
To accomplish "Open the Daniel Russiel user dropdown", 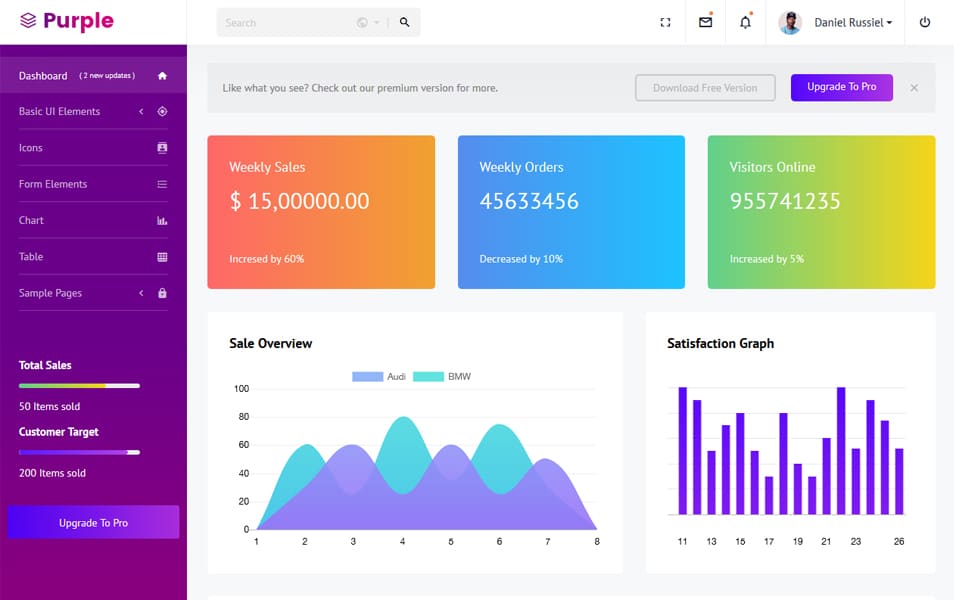I will pos(852,22).
